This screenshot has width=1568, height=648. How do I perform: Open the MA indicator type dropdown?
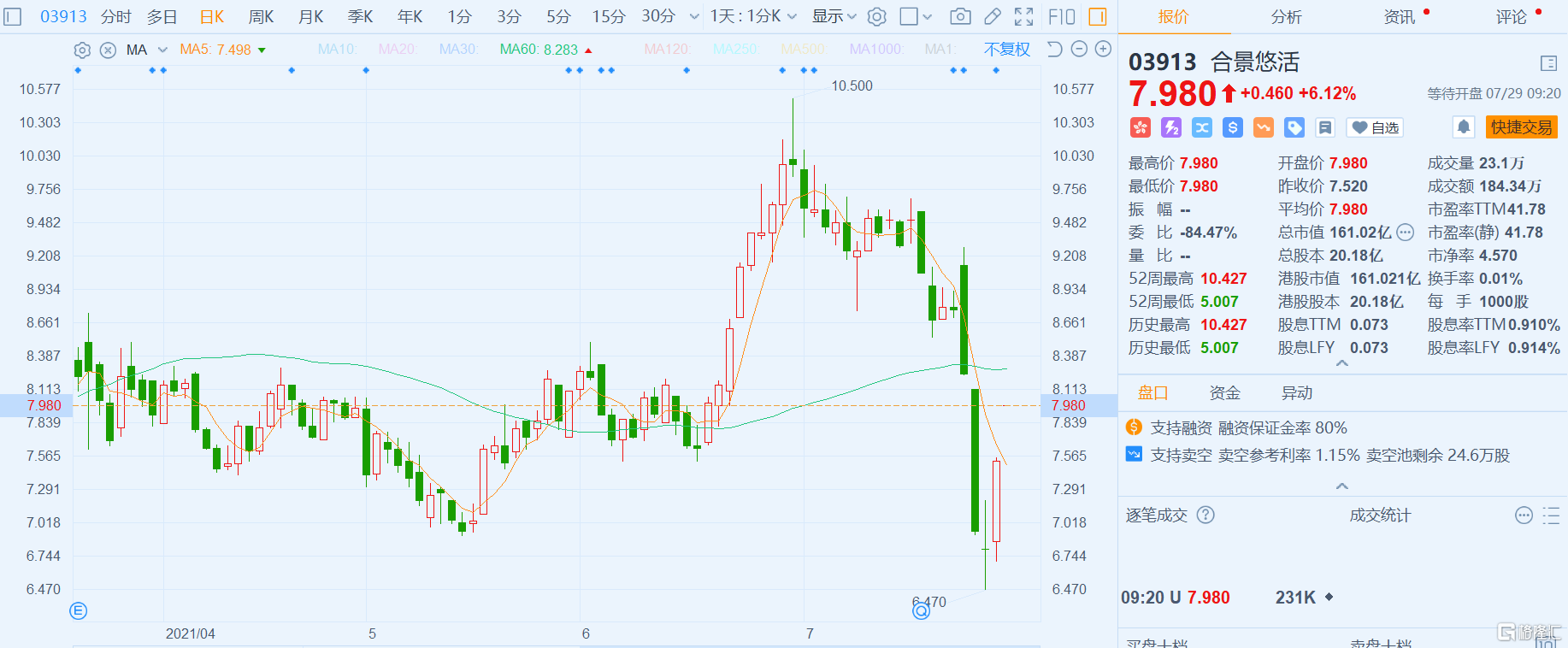point(162,50)
